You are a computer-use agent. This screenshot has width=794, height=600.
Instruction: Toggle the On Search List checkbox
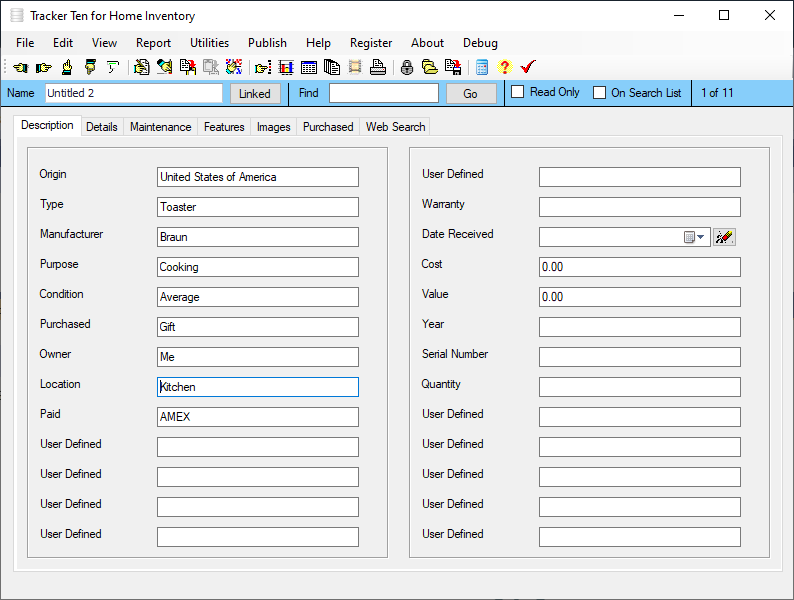[x=600, y=93]
